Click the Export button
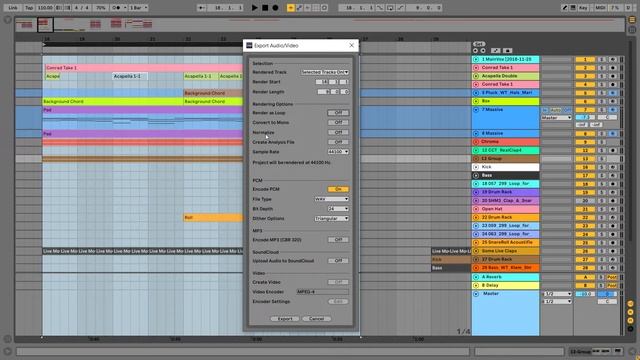 (284, 319)
